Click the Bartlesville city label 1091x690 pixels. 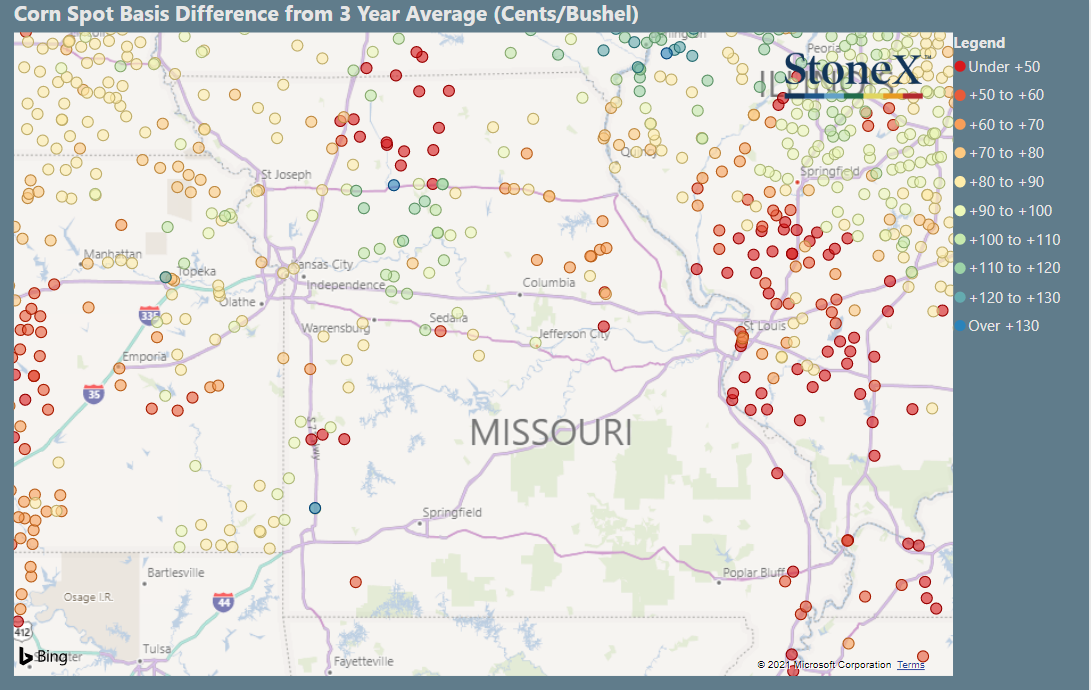point(176,572)
